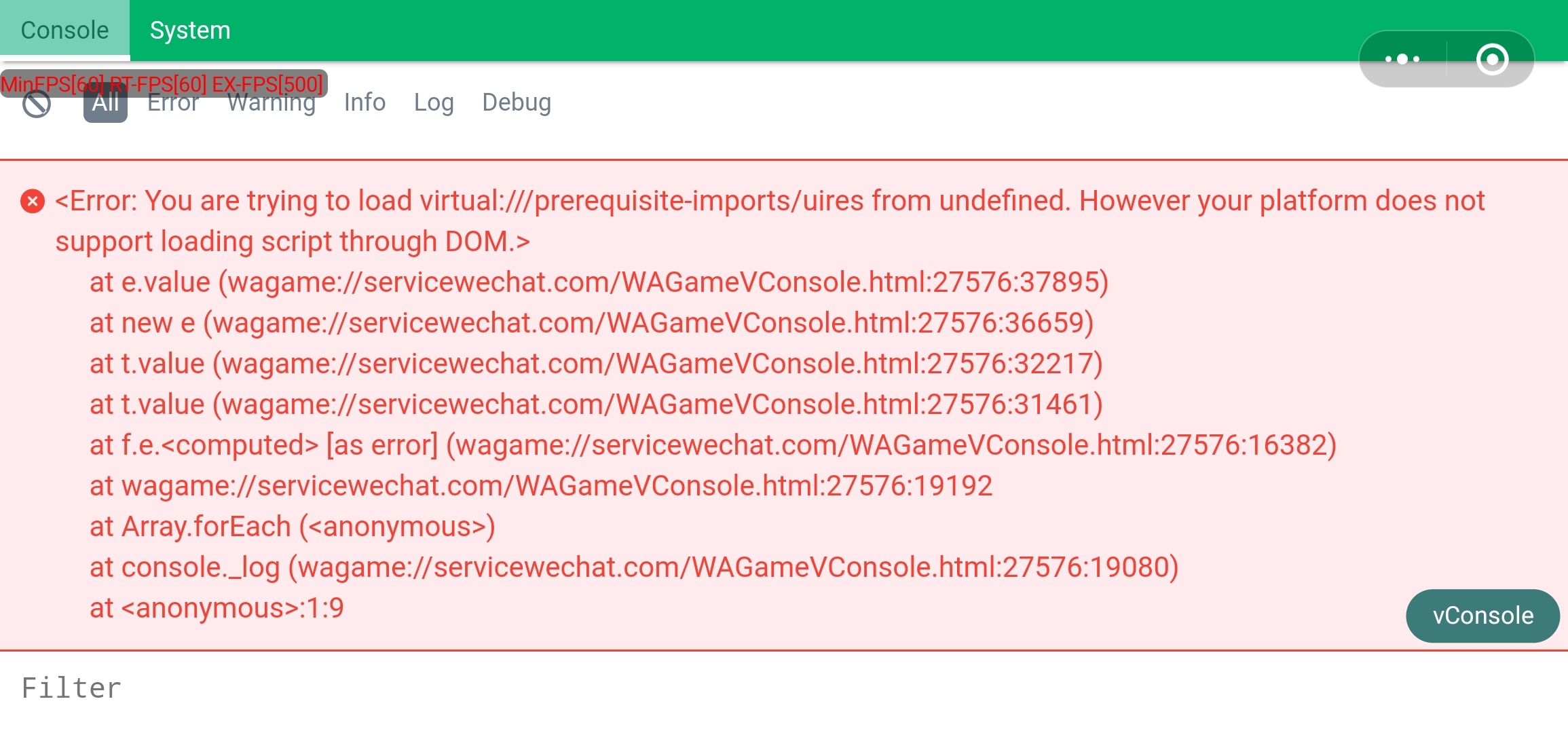Open the System tab
1568x733 pixels.
pyautogui.click(x=190, y=31)
